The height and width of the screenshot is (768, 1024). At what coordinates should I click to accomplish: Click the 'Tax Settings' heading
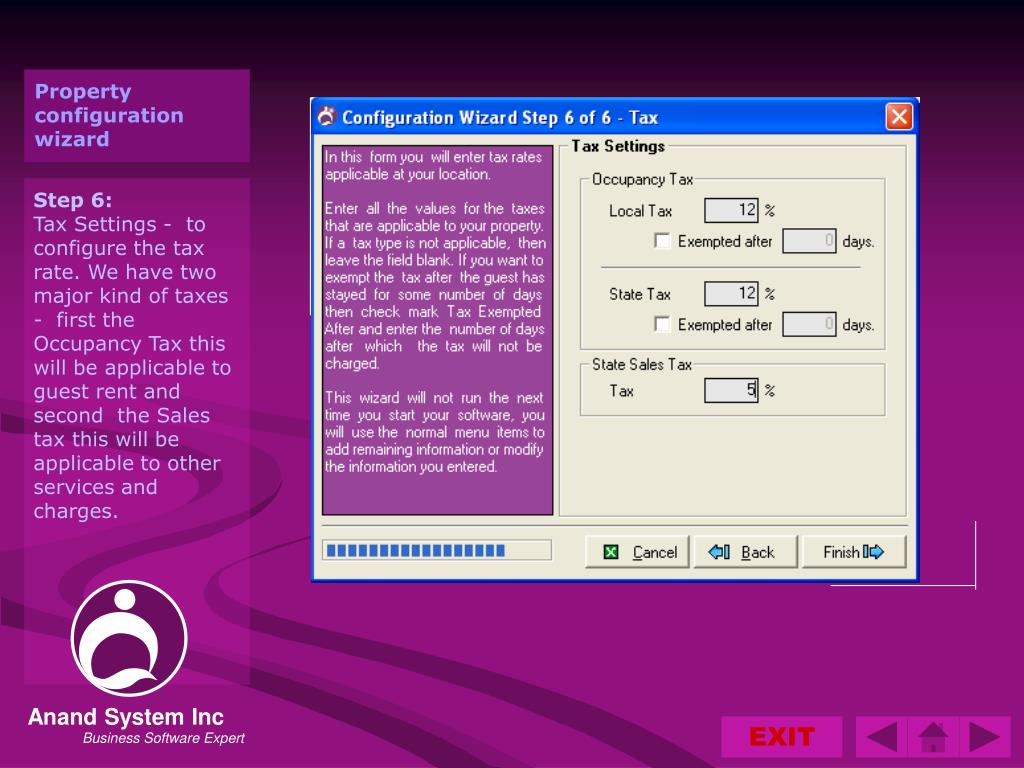[x=618, y=146]
